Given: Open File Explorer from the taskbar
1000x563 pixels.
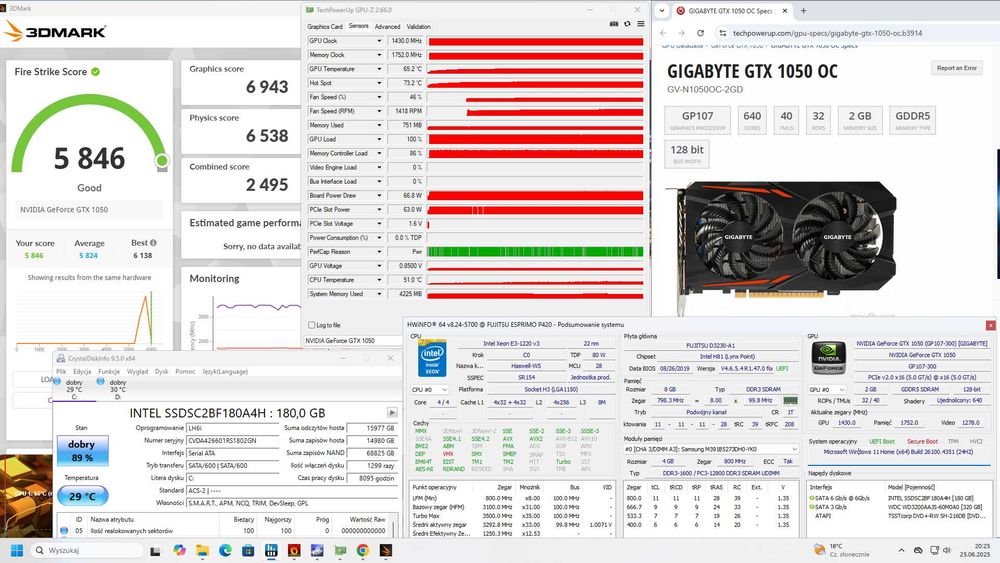Looking at the screenshot, I should pos(202,550).
